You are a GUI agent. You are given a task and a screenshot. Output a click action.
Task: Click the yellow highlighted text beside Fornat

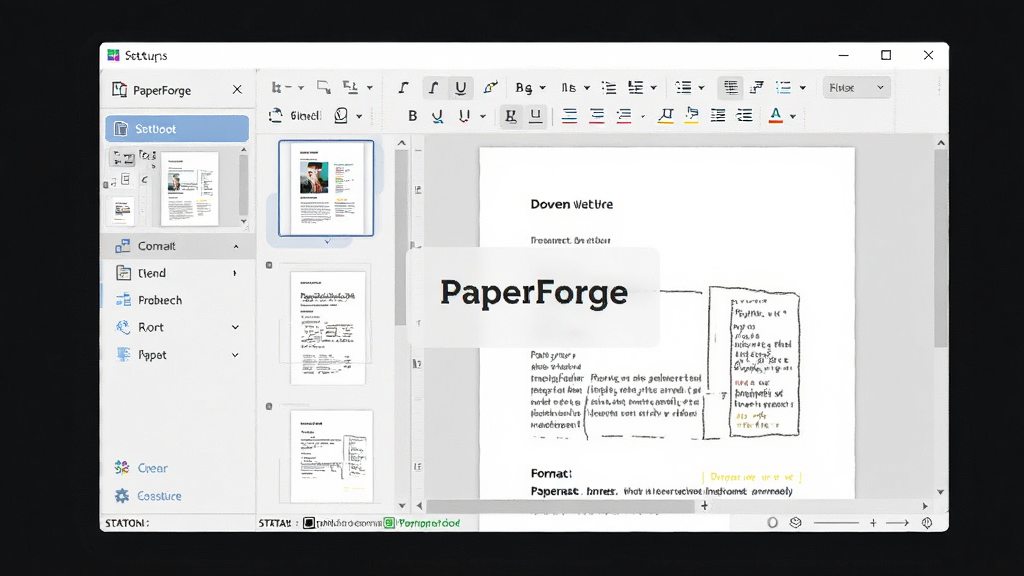pos(752,477)
